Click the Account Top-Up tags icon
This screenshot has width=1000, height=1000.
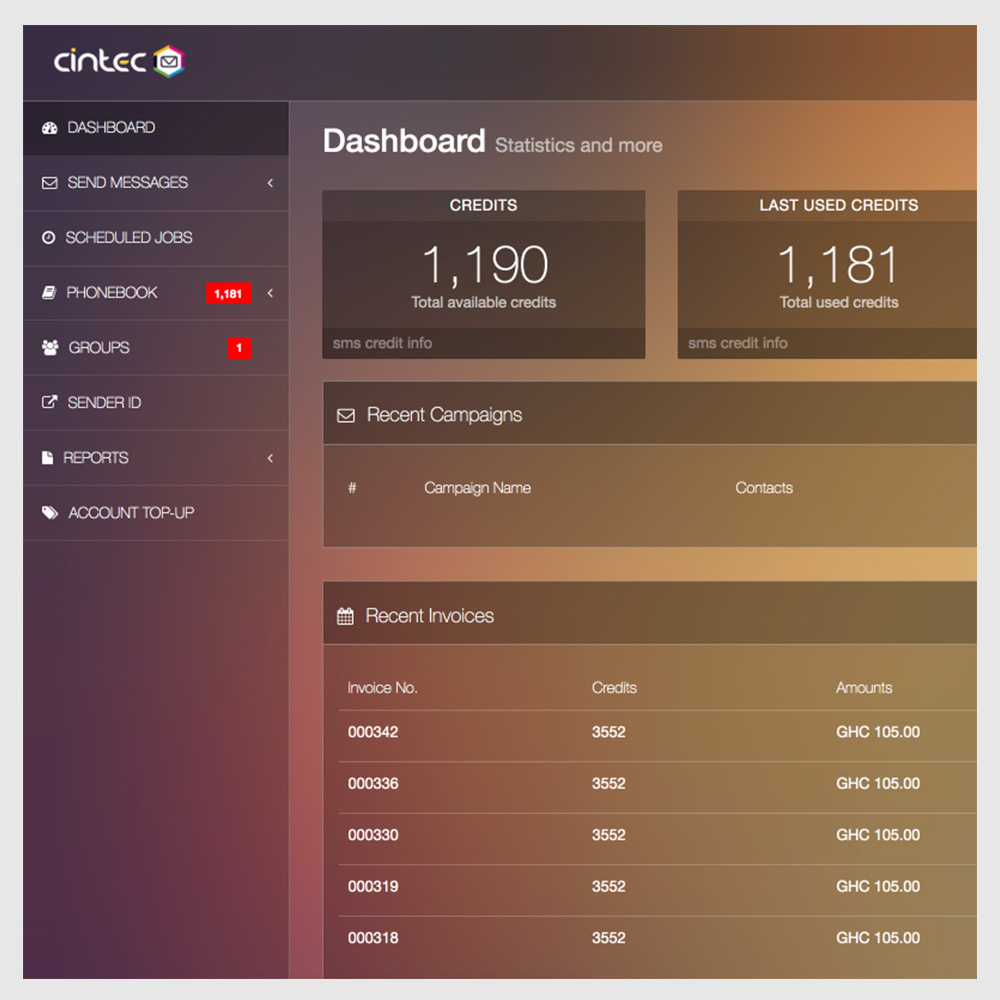point(49,513)
